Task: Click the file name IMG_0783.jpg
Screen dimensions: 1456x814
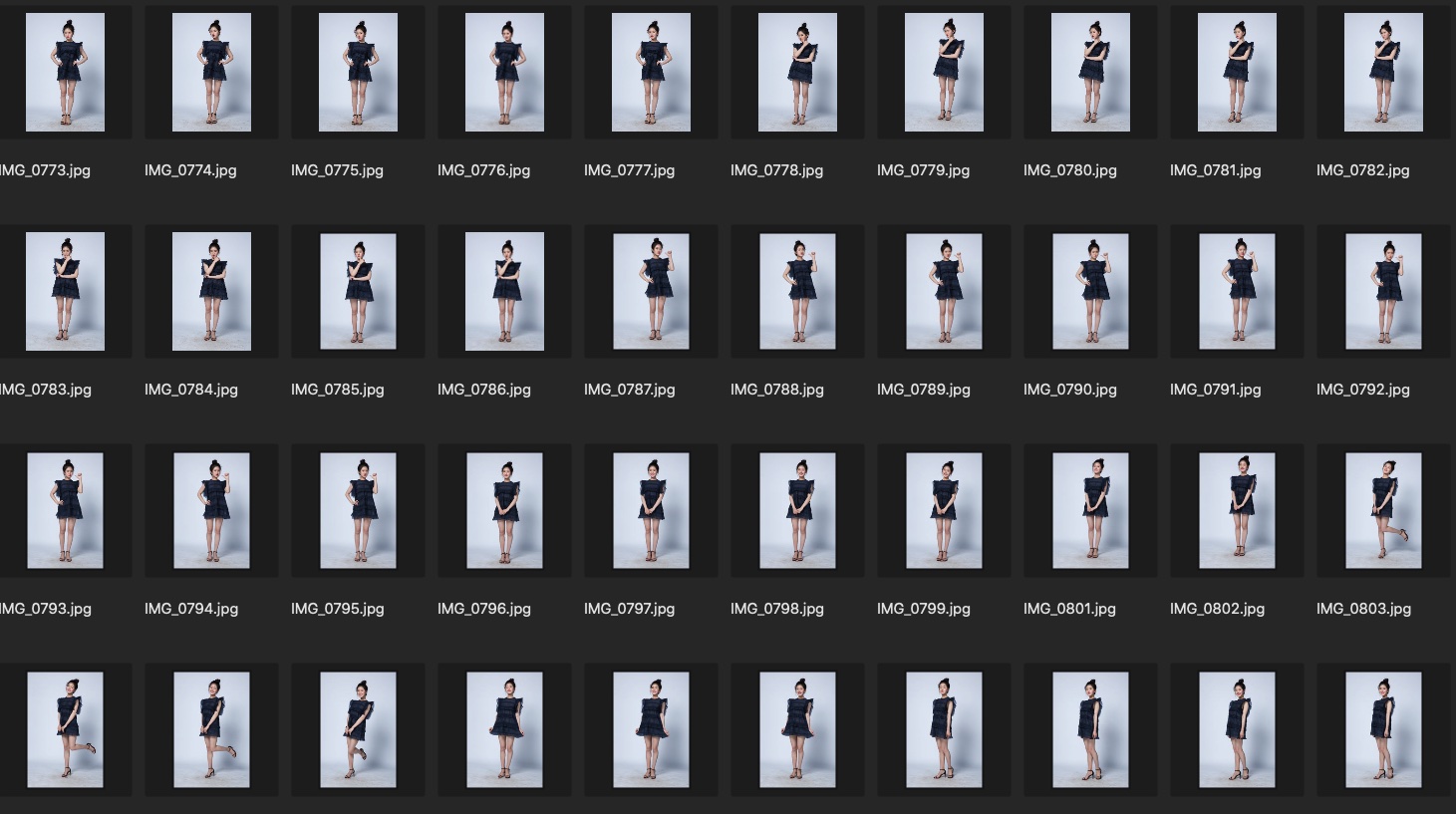Action: click(x=45, y=390)
